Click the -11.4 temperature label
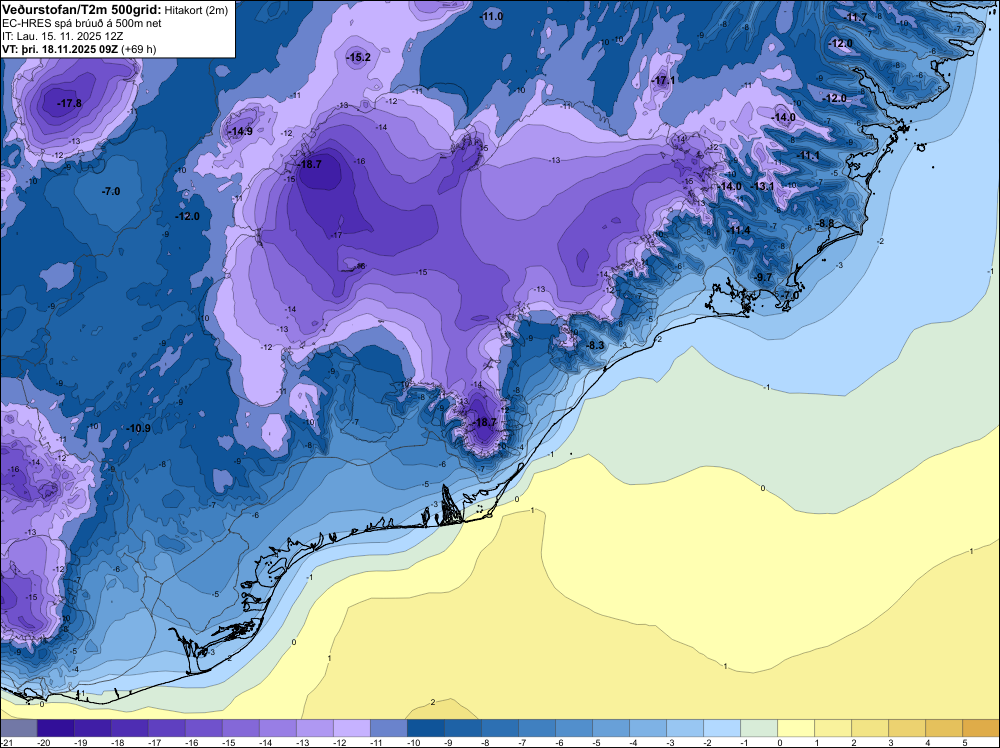 click(x=739, y=230)
